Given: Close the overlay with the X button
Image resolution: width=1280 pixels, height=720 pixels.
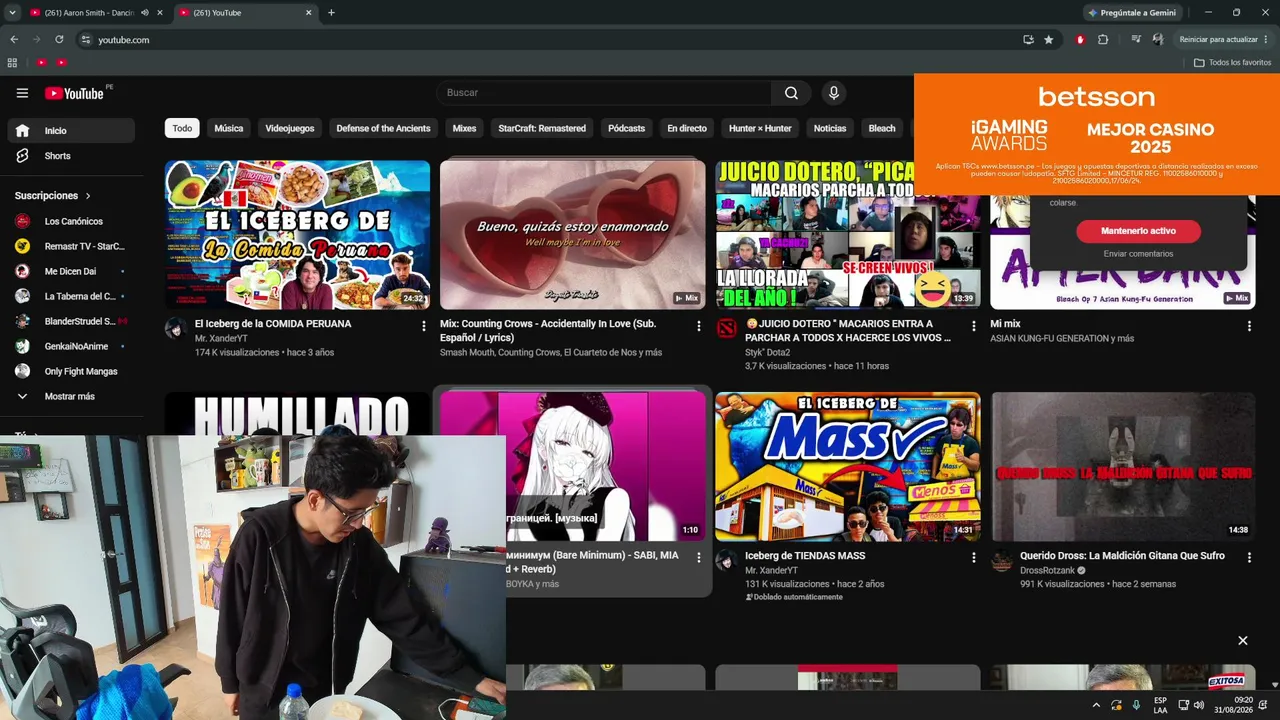Looking at the screenshot, I should [x=1243, y=640].
